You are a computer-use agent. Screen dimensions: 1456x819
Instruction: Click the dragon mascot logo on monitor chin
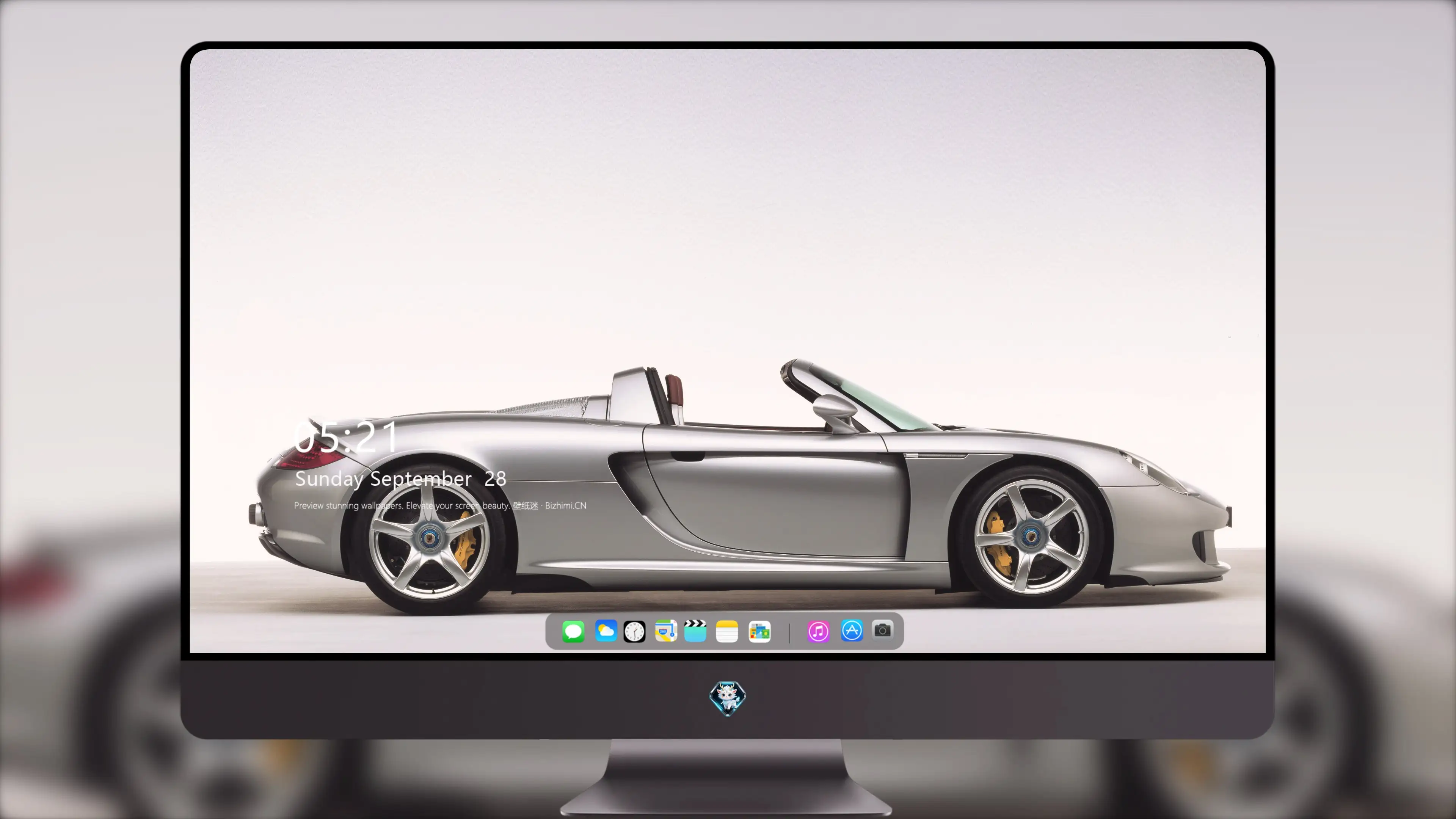click(728, 698)
